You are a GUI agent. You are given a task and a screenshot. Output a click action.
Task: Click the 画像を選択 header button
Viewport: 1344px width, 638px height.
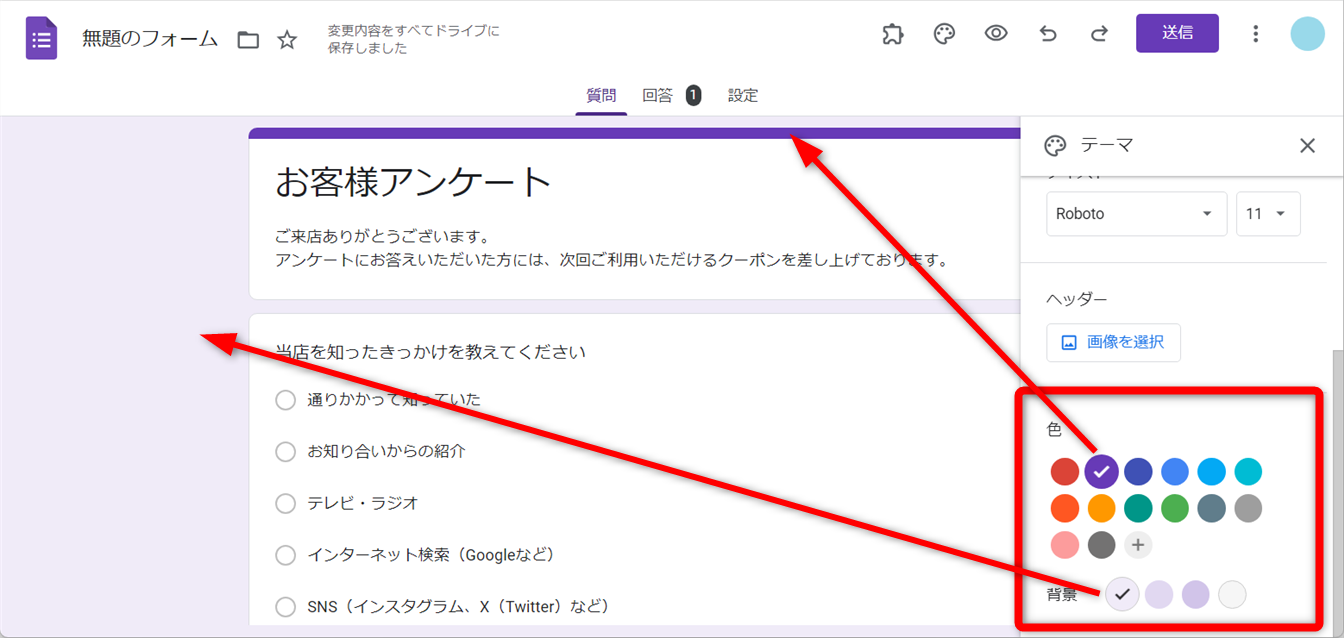1113,342
